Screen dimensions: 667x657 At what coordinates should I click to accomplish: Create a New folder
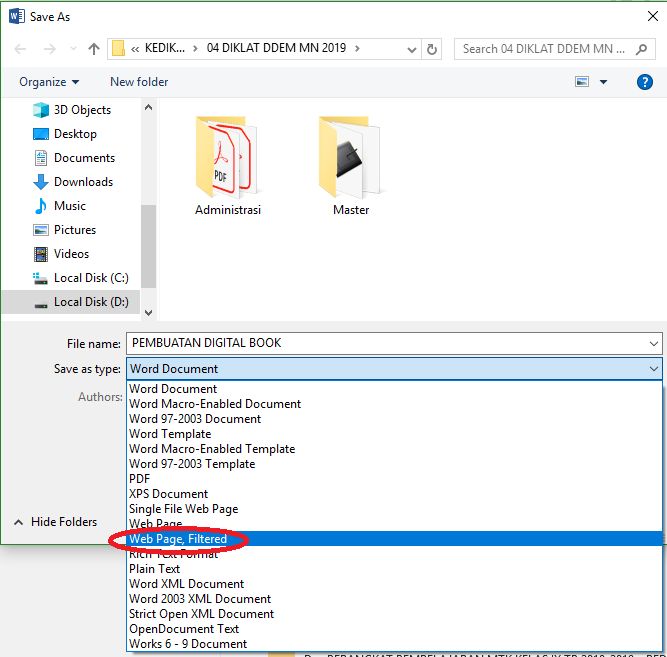pyautogui.click(x=139, y=82)
